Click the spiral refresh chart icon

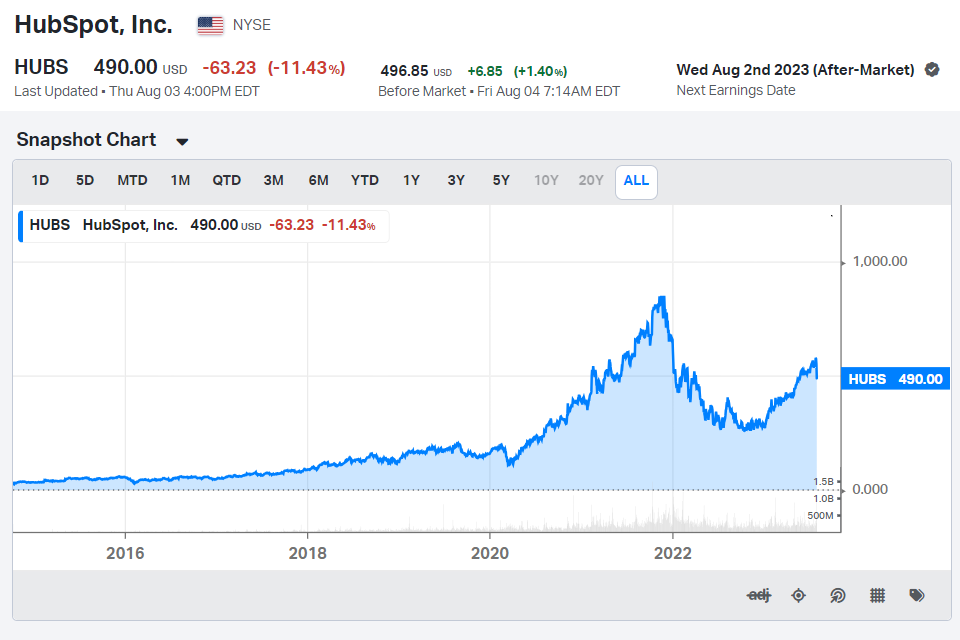[838, 595]
